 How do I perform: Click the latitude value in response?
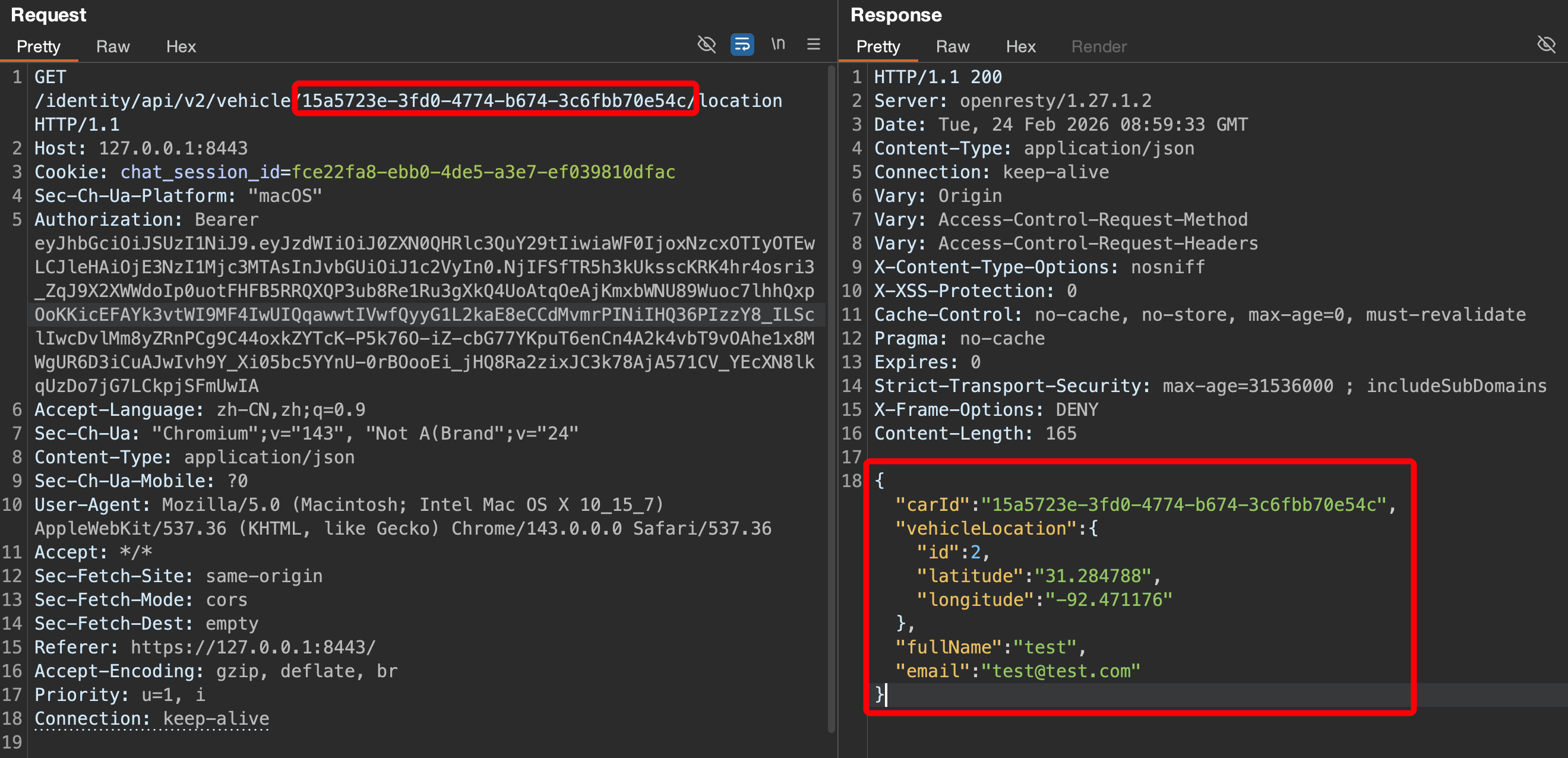[1094, 576]
